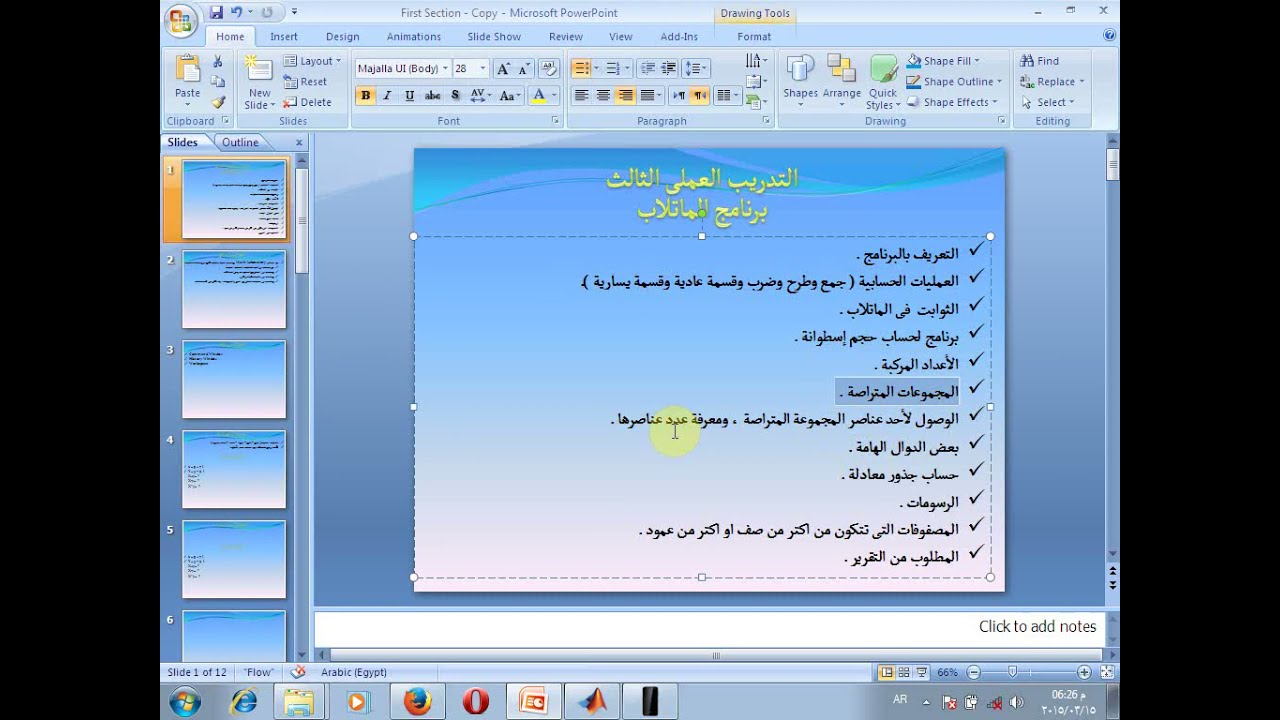This screenshot has width=1280, height=720.
Task: Toggle Italic formatting
Action: 387,95
